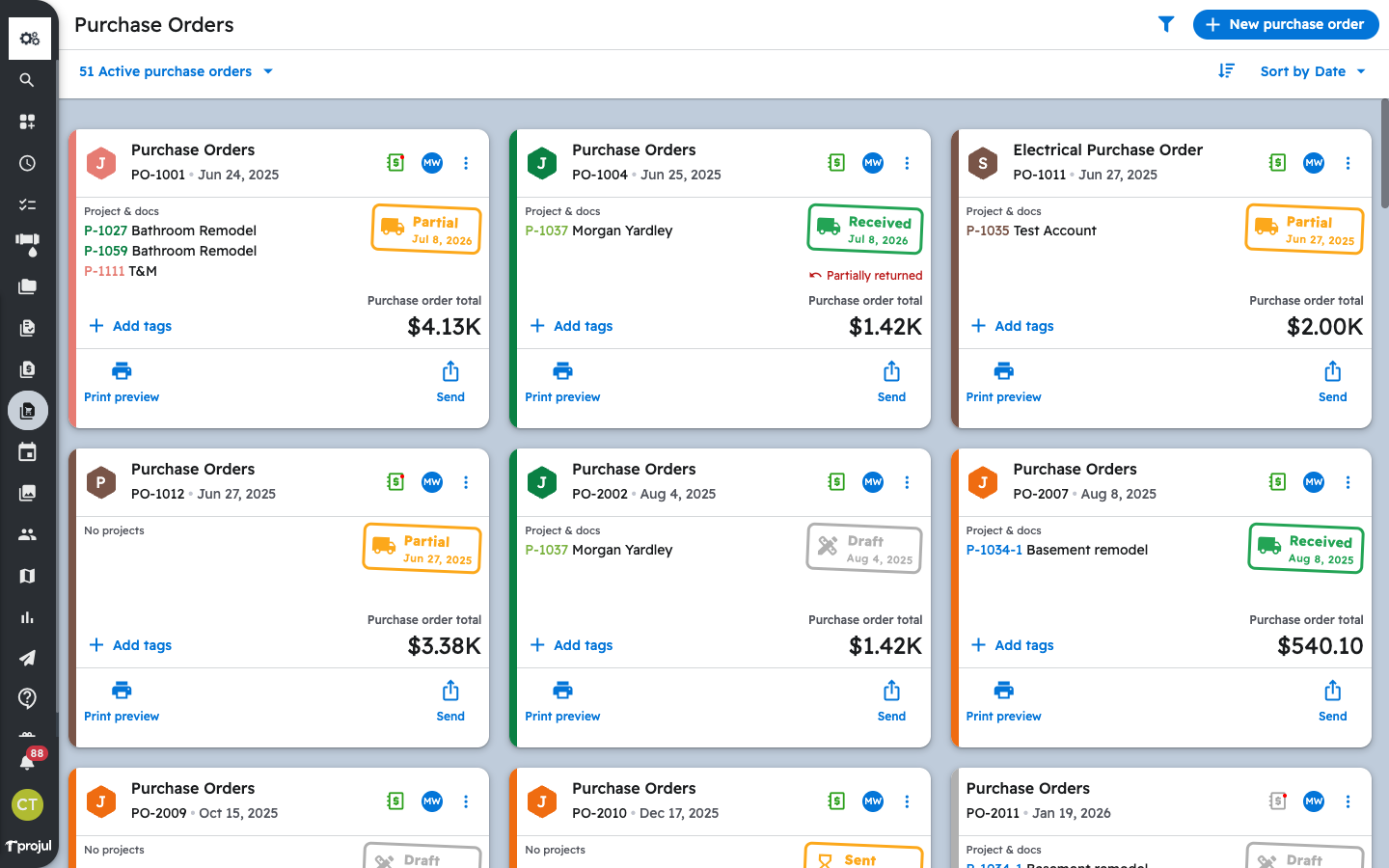Click the Partial status badge on PO-1001
This screenshot has width=1389, height=868.
point(426,230)
